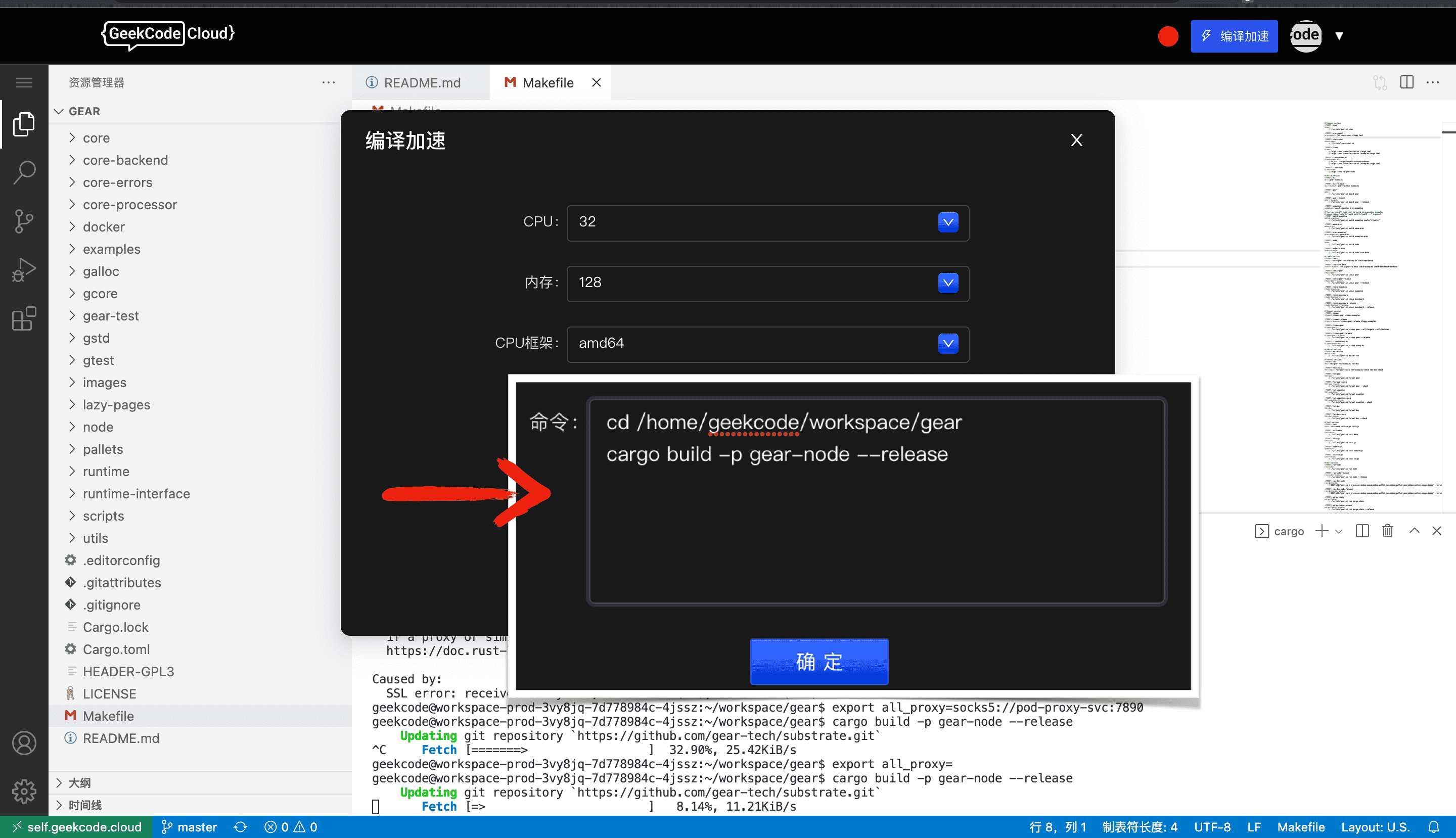Screen dimensions: 1456x838
Task: Open the CPU count dropdown
Action: pyautogui.click(x=947, y=222)
